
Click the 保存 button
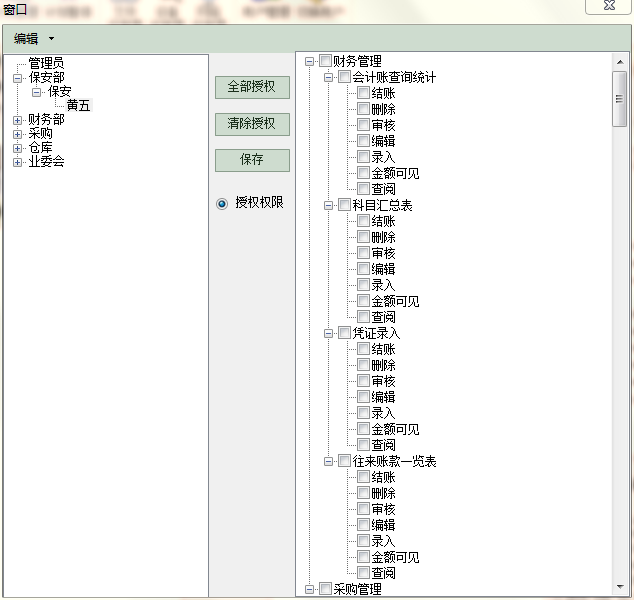click(x=252, y=160)
